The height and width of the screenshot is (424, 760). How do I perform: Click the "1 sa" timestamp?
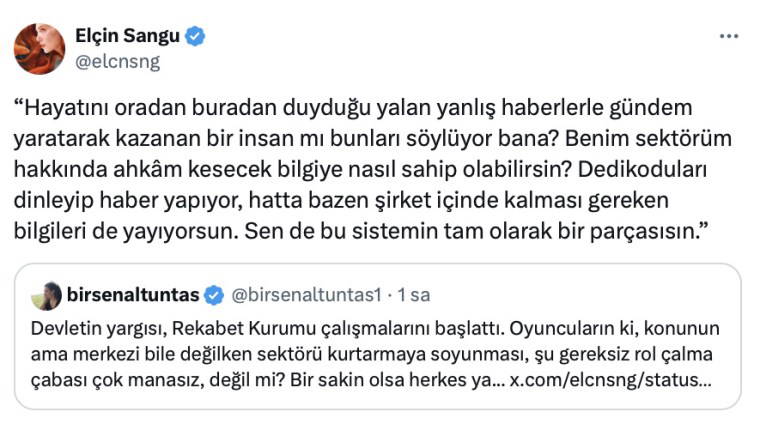(413, 295)
